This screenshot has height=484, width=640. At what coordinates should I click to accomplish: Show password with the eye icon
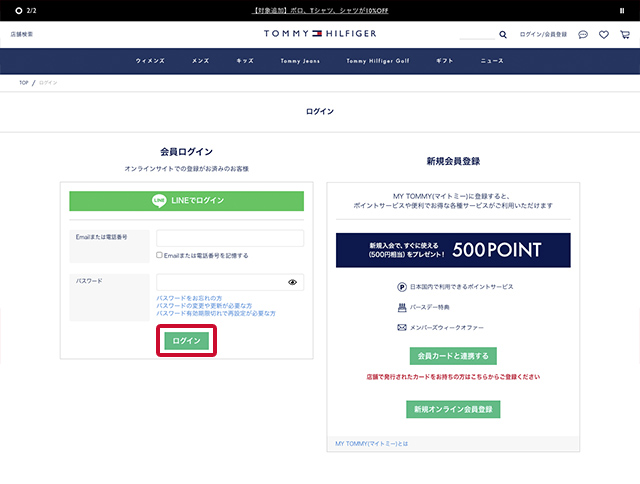[x=293, y=282]
